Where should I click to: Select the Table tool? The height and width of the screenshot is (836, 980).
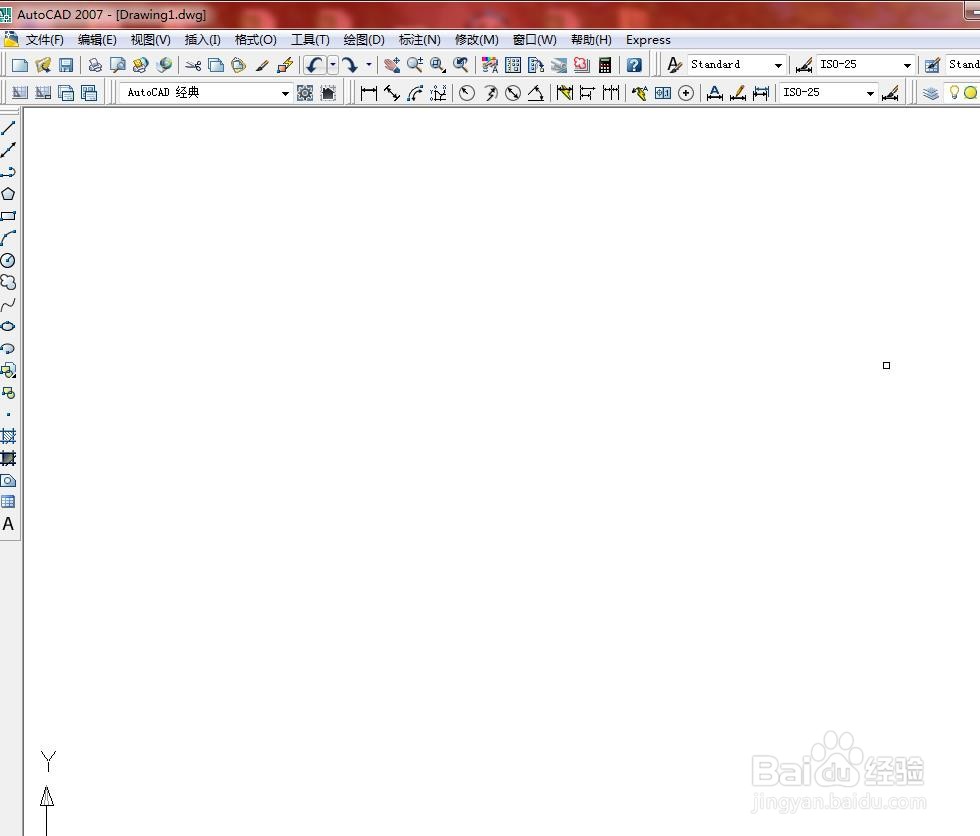(8, 502)
